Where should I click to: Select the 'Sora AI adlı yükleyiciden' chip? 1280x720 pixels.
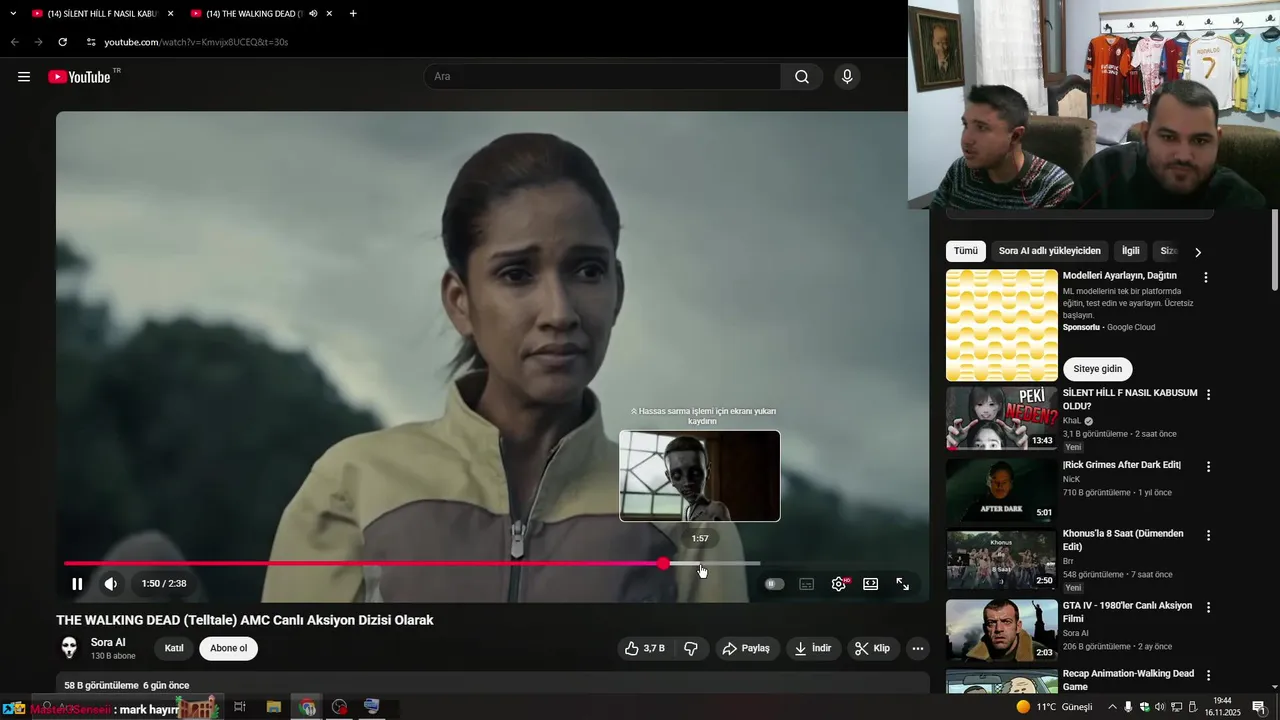point(1050,251)
